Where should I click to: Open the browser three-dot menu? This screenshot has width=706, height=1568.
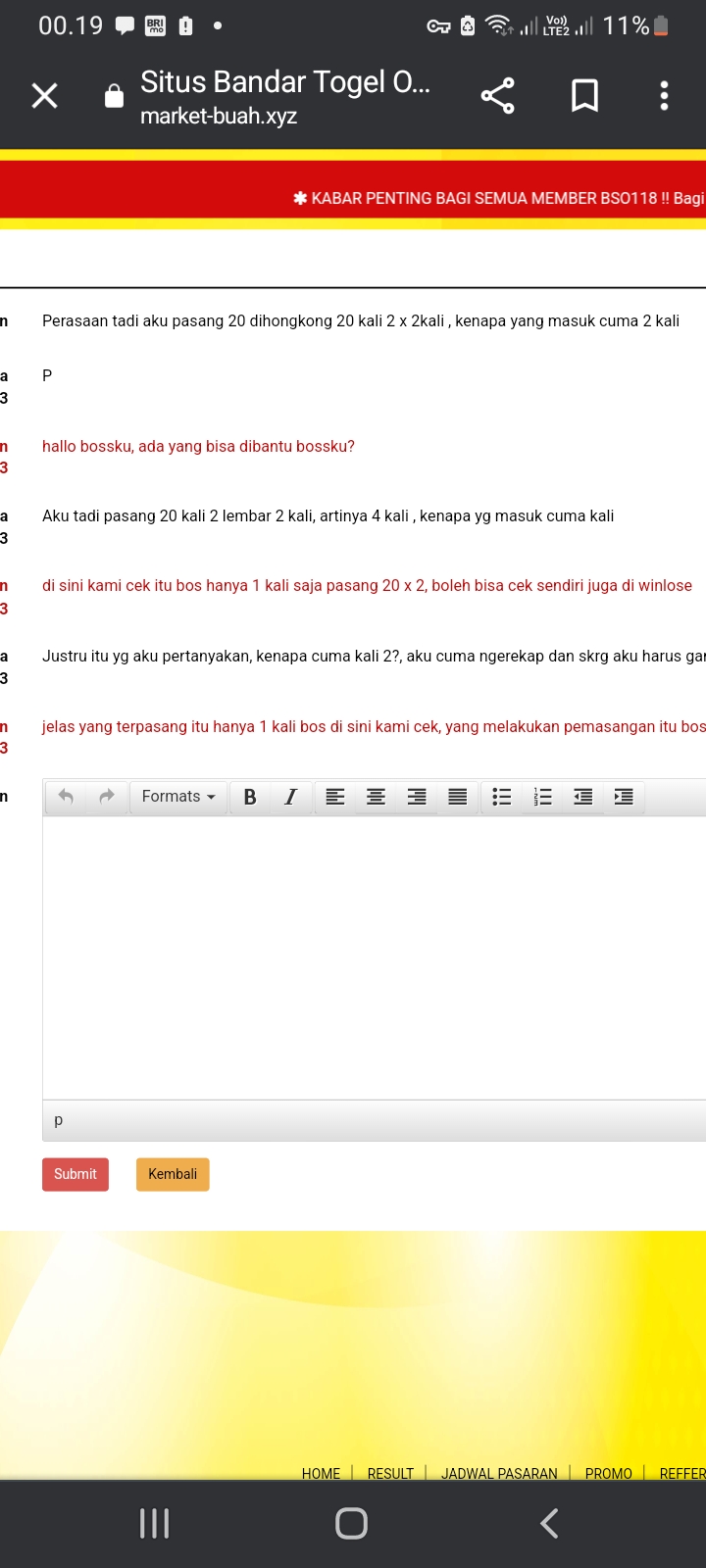(664, 96)
